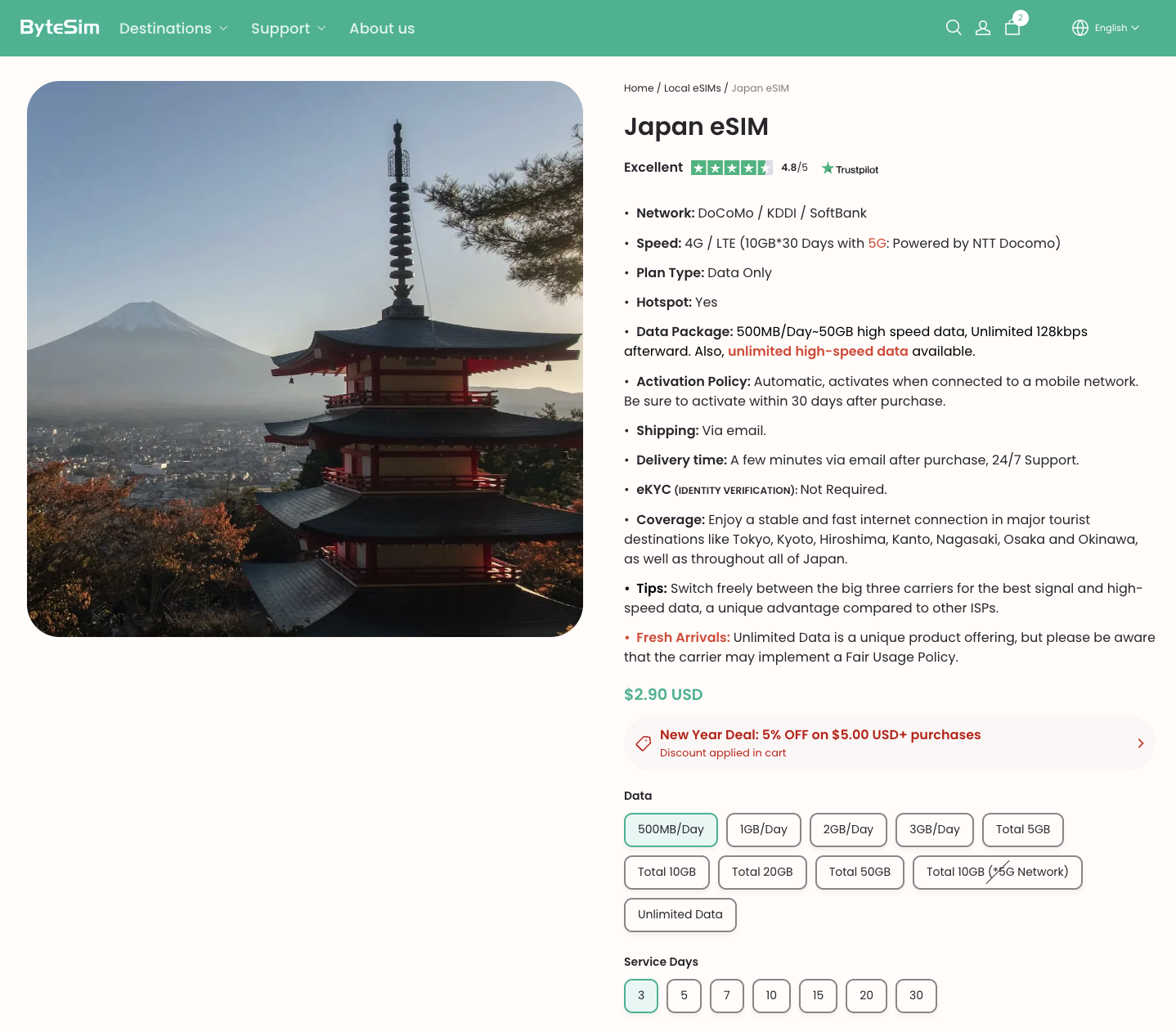Click the globe language icon
This screenshot has height=1032, width=1176.
(1080, 28)
